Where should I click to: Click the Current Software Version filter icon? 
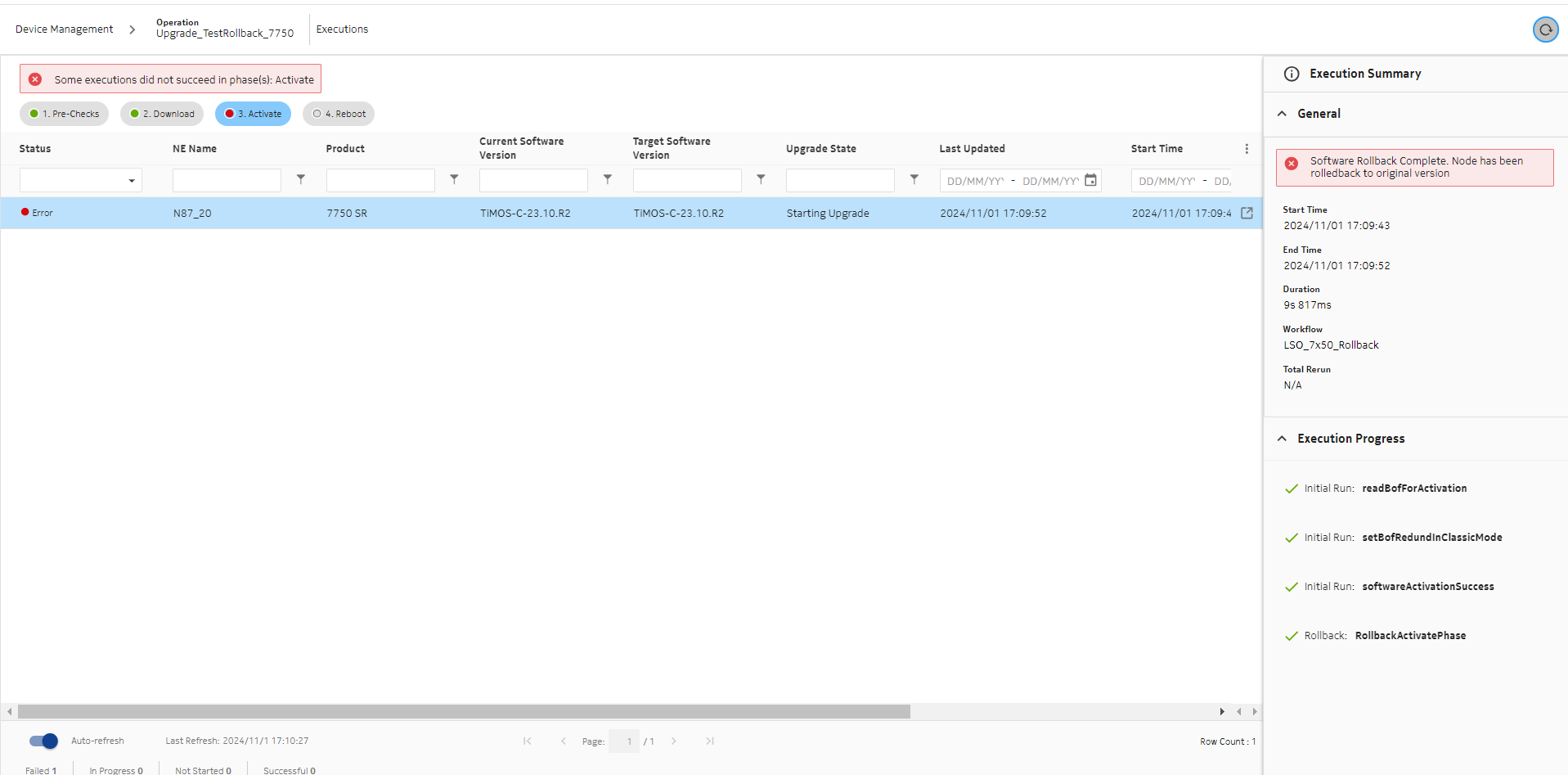pos(607,179)
